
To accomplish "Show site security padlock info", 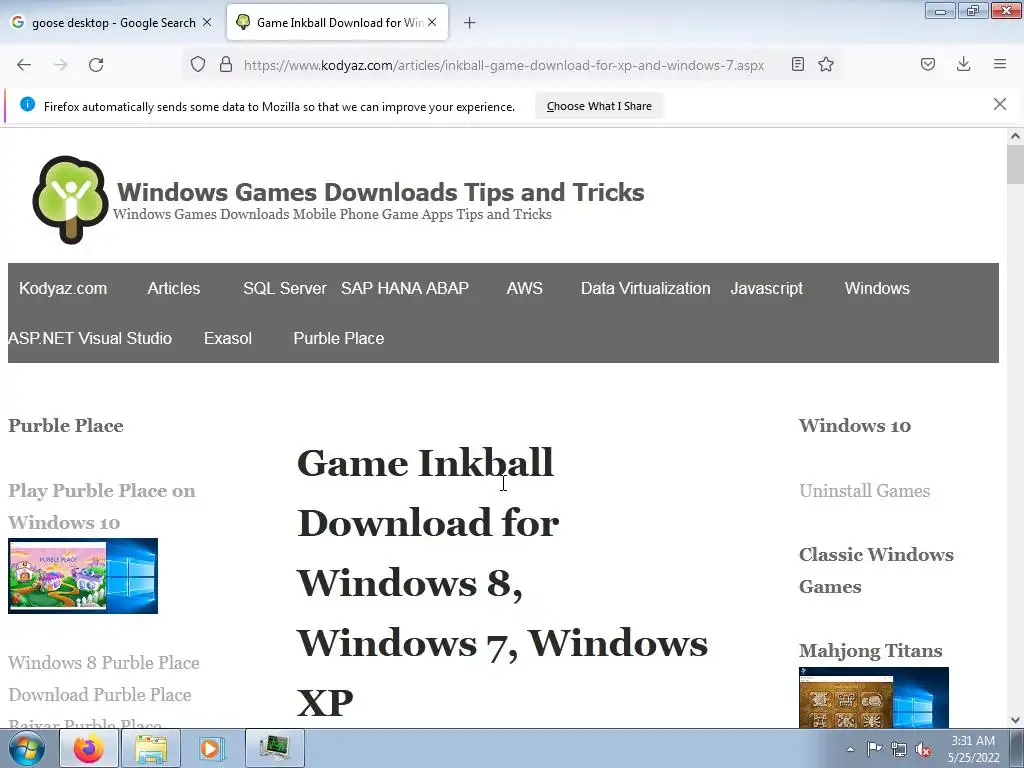I will point(226,65).
